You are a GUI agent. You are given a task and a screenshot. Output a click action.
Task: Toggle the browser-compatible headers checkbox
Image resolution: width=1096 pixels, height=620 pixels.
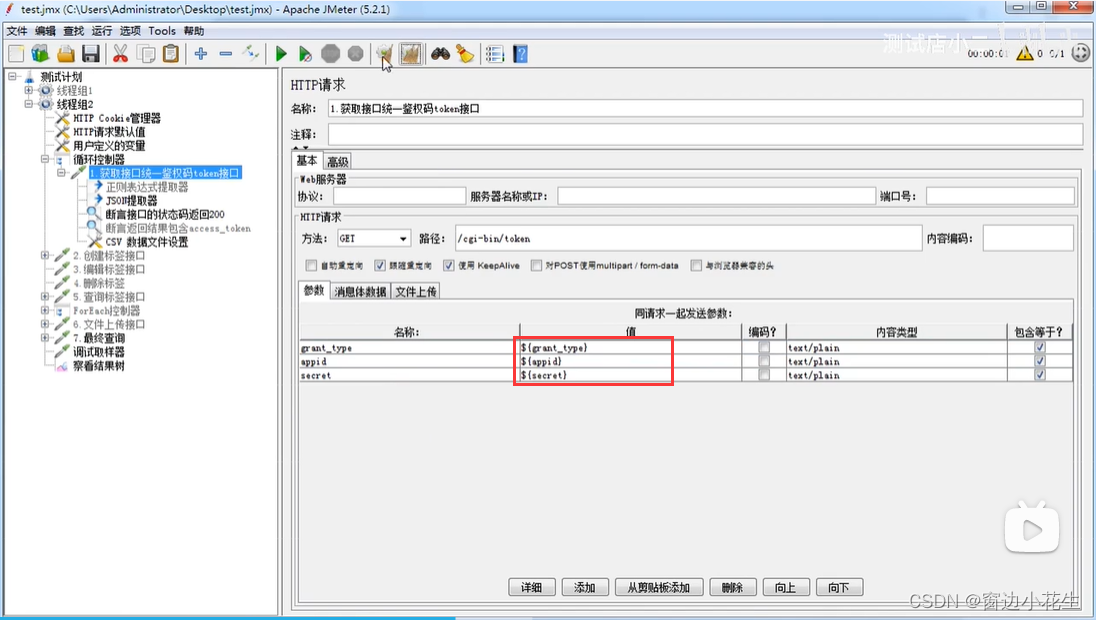coord(695,266)
